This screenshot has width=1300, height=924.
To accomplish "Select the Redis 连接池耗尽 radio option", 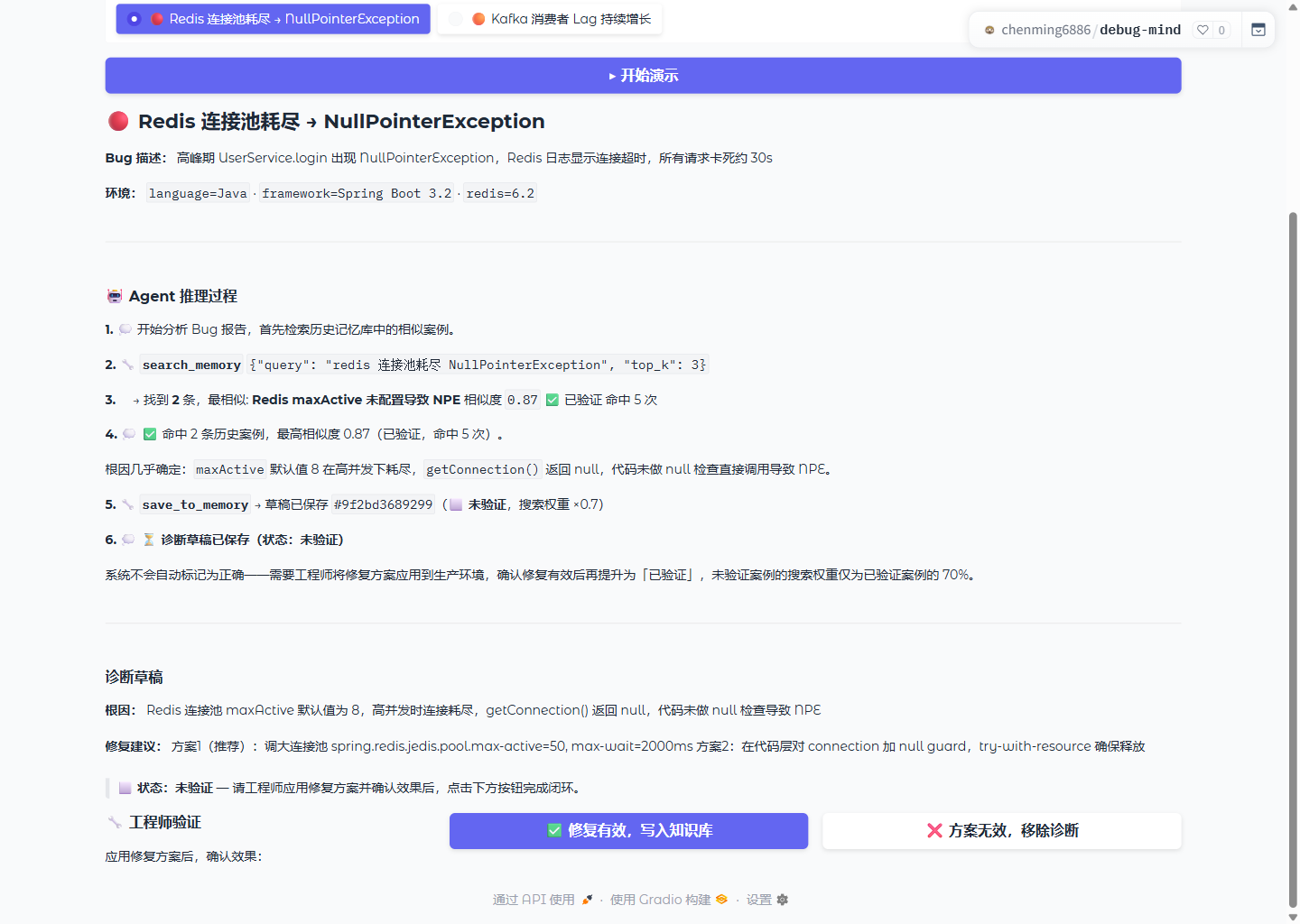I will 273,19.
